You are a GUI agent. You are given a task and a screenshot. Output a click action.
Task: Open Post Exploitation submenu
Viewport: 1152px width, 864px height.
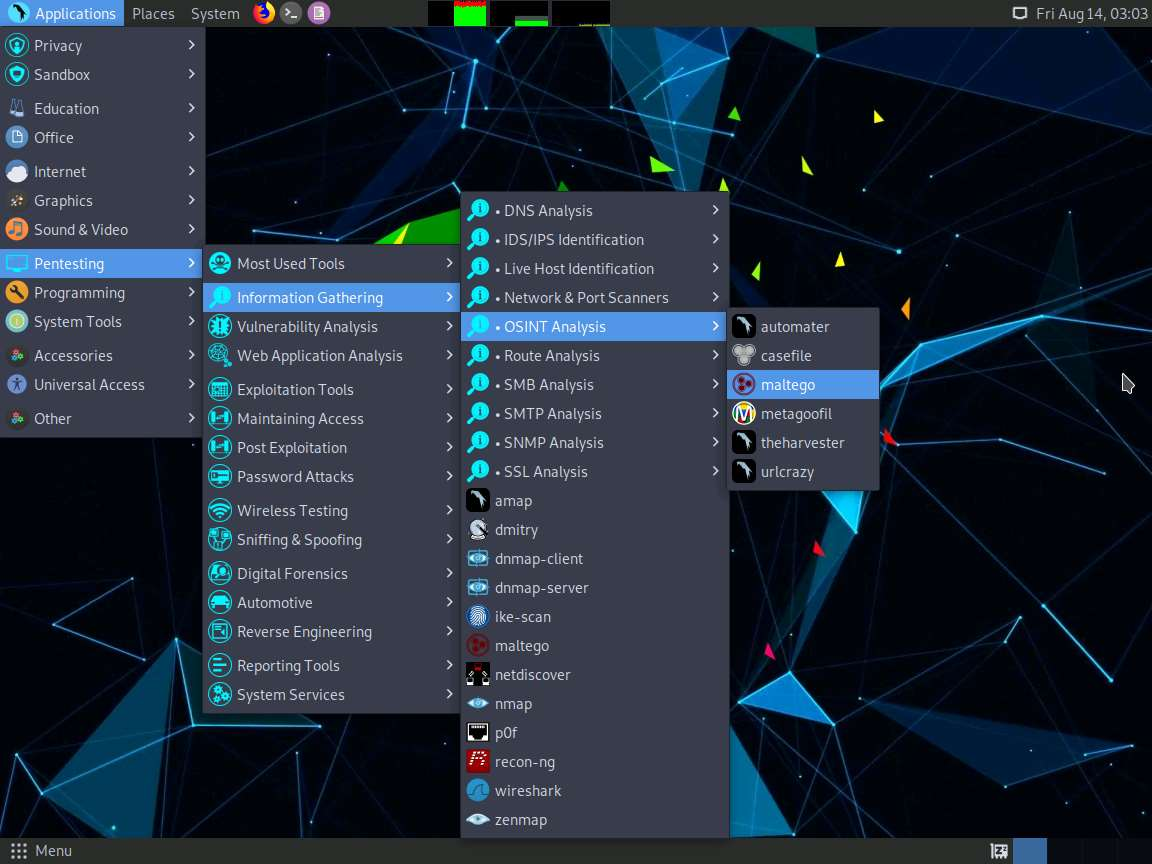331,447
